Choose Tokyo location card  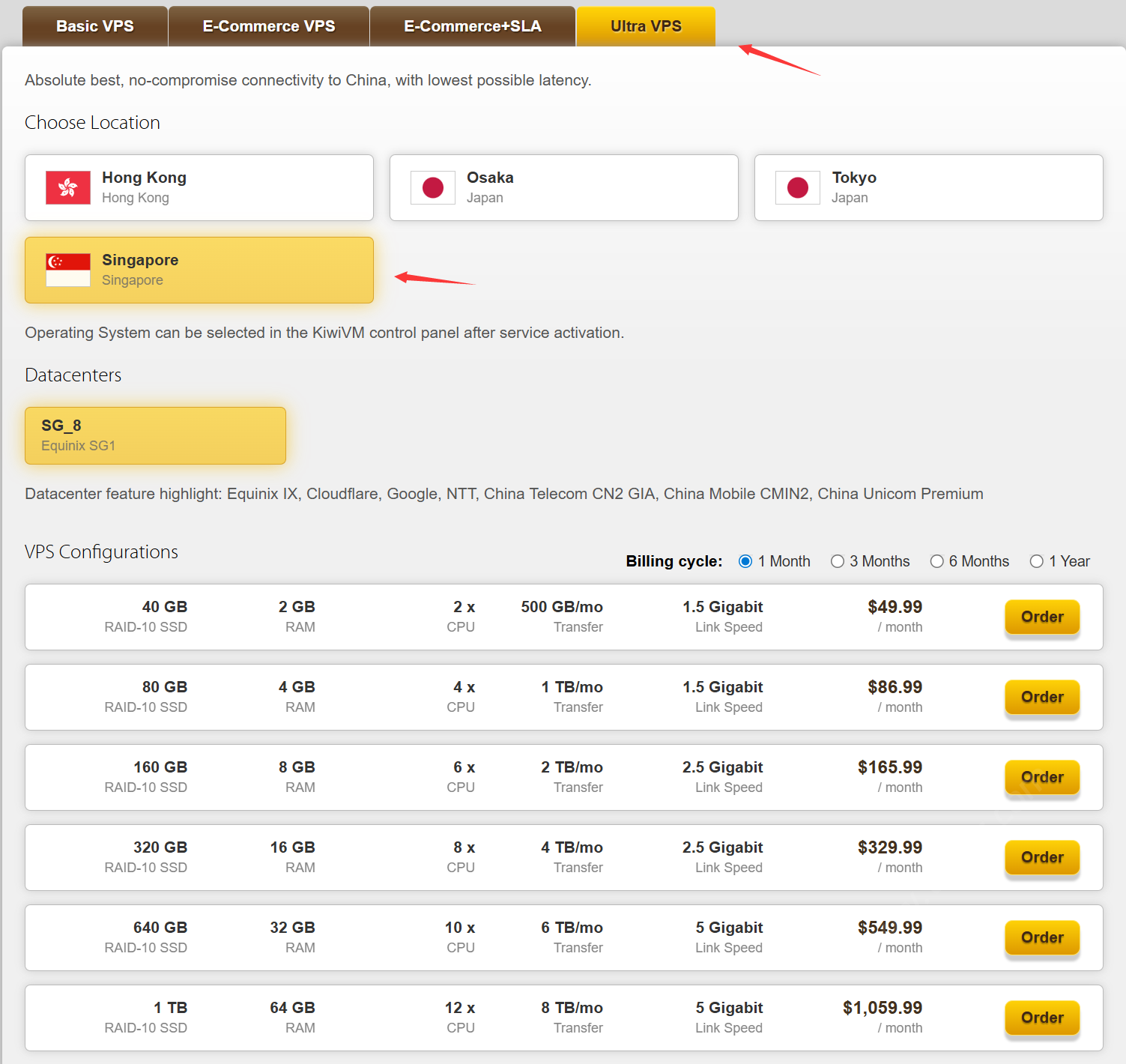point(929,187)
